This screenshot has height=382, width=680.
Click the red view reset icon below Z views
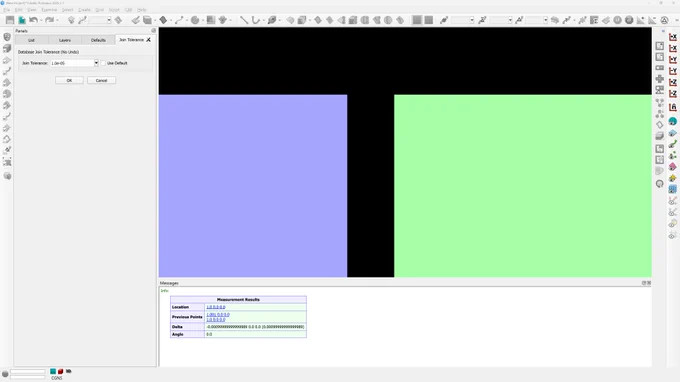click(x=673, y=107)
